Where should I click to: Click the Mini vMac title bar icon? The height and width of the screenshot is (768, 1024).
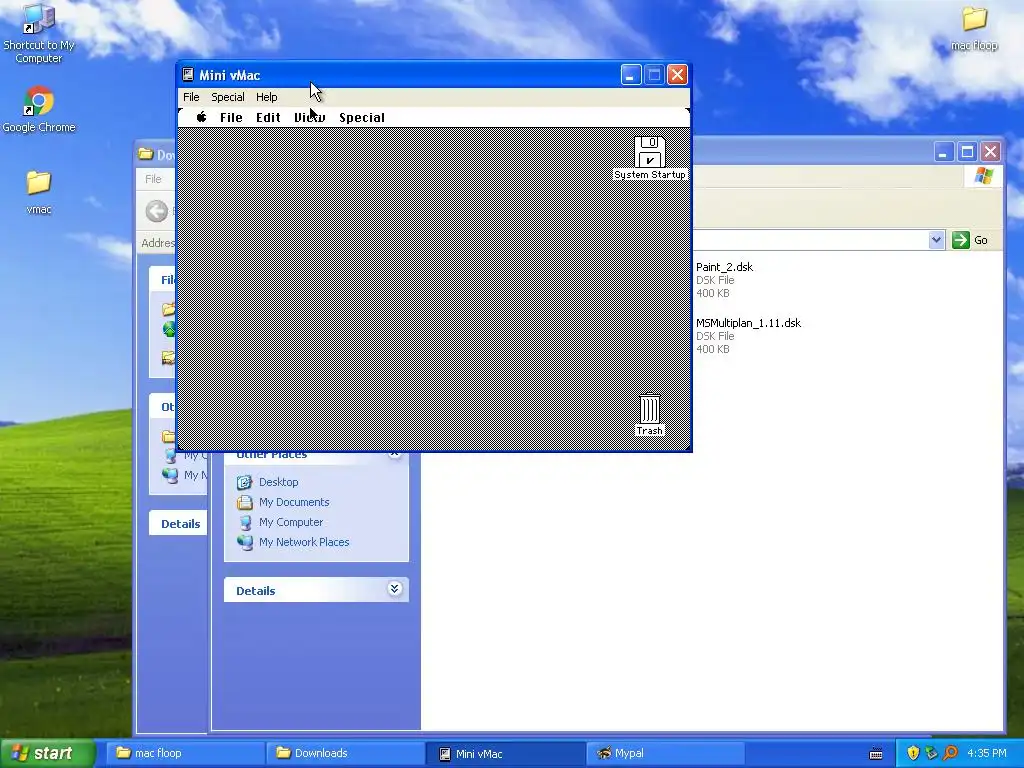click(x=188, y=75)
